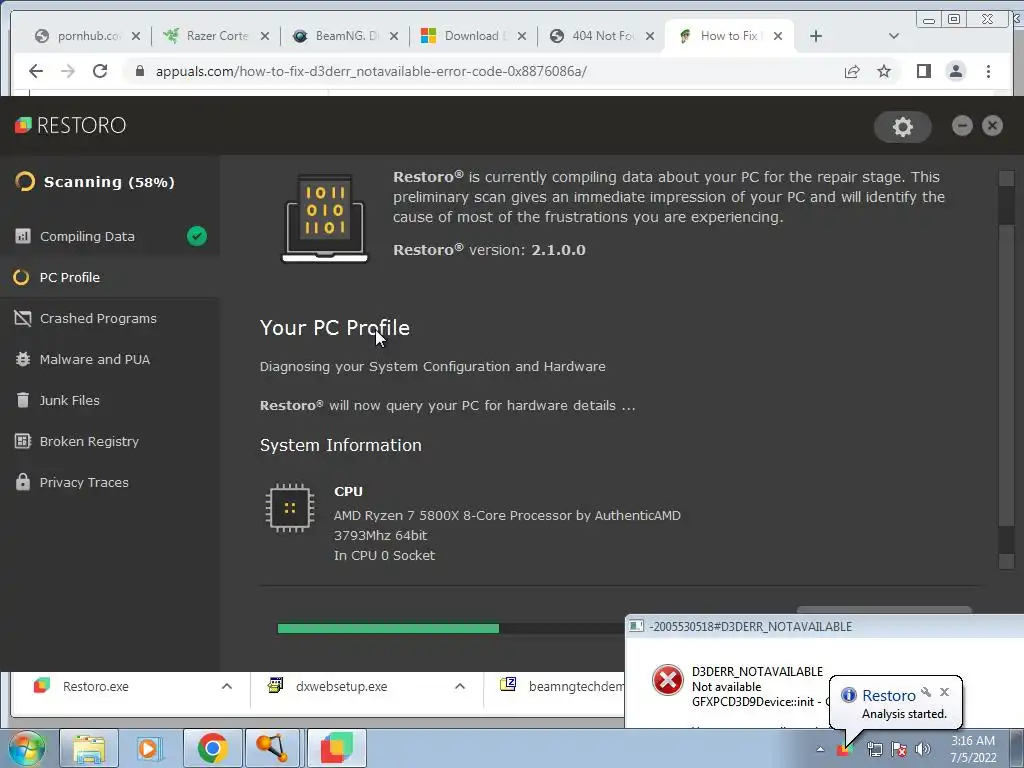Close the Restoro notification balloon
1024x768 pixels.
pos(944,692)
